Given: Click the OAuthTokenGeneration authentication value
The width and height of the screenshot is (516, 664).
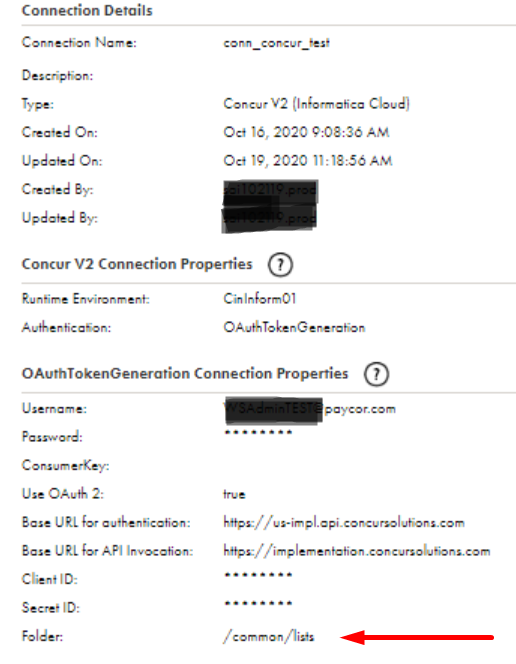Looking at the screenshot, I should [x=294, y=327].
